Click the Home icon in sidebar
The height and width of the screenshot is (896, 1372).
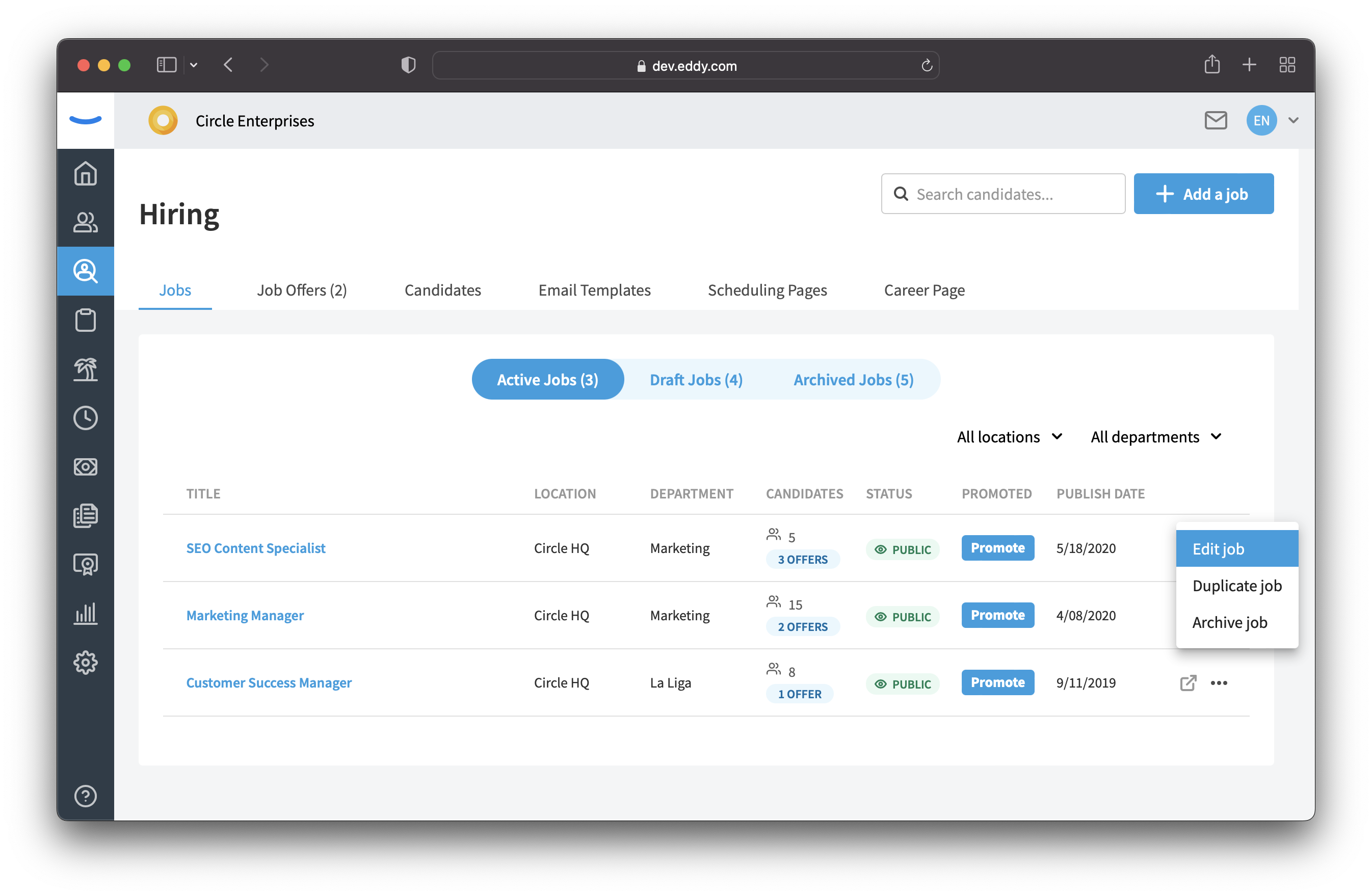[87, 173]
